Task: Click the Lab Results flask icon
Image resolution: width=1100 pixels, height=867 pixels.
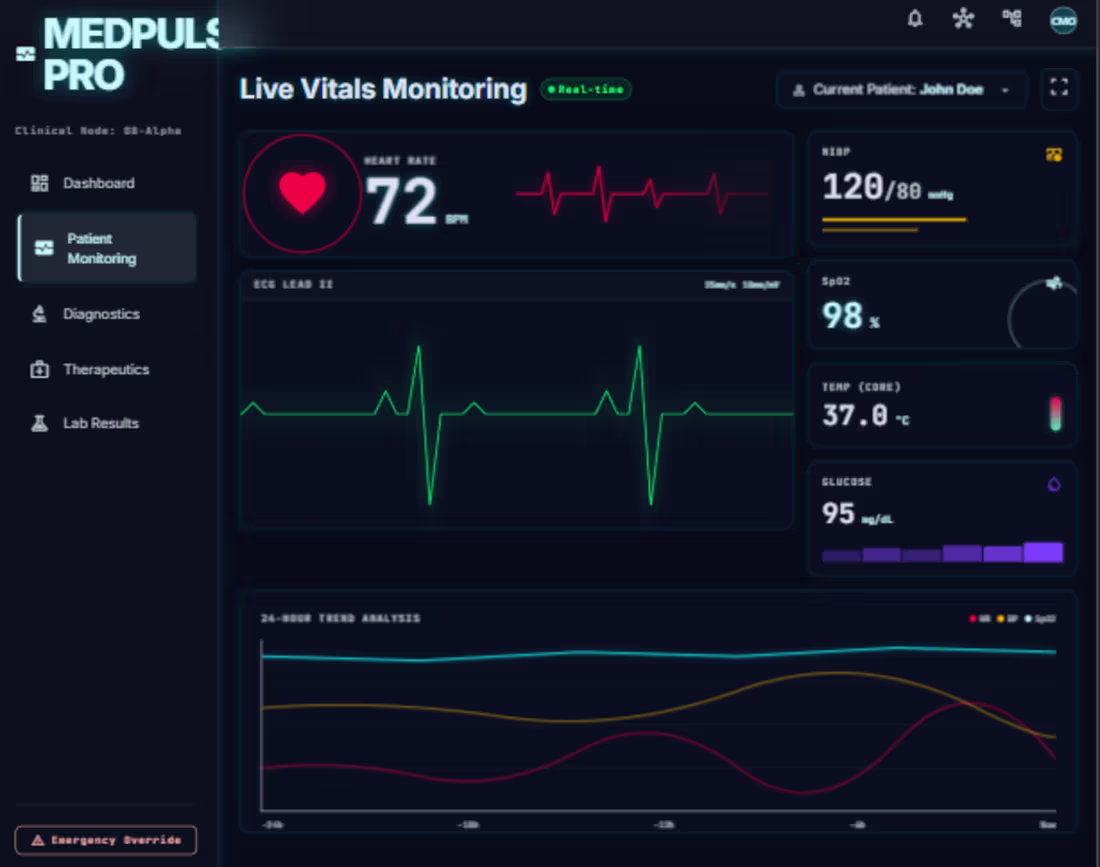Action: click(x=39, y=423)
